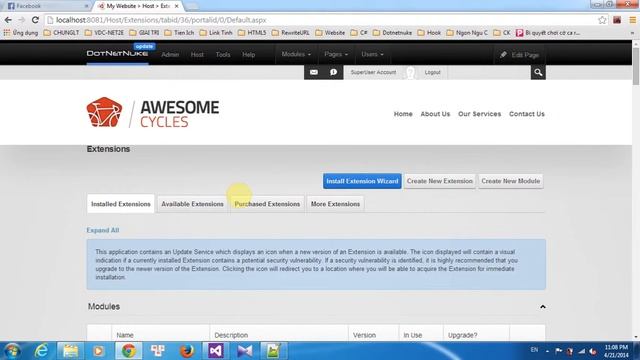Open the Dotnetnuke bookmark folder
The height and width of the screenshot is (360, 640).
393,33
